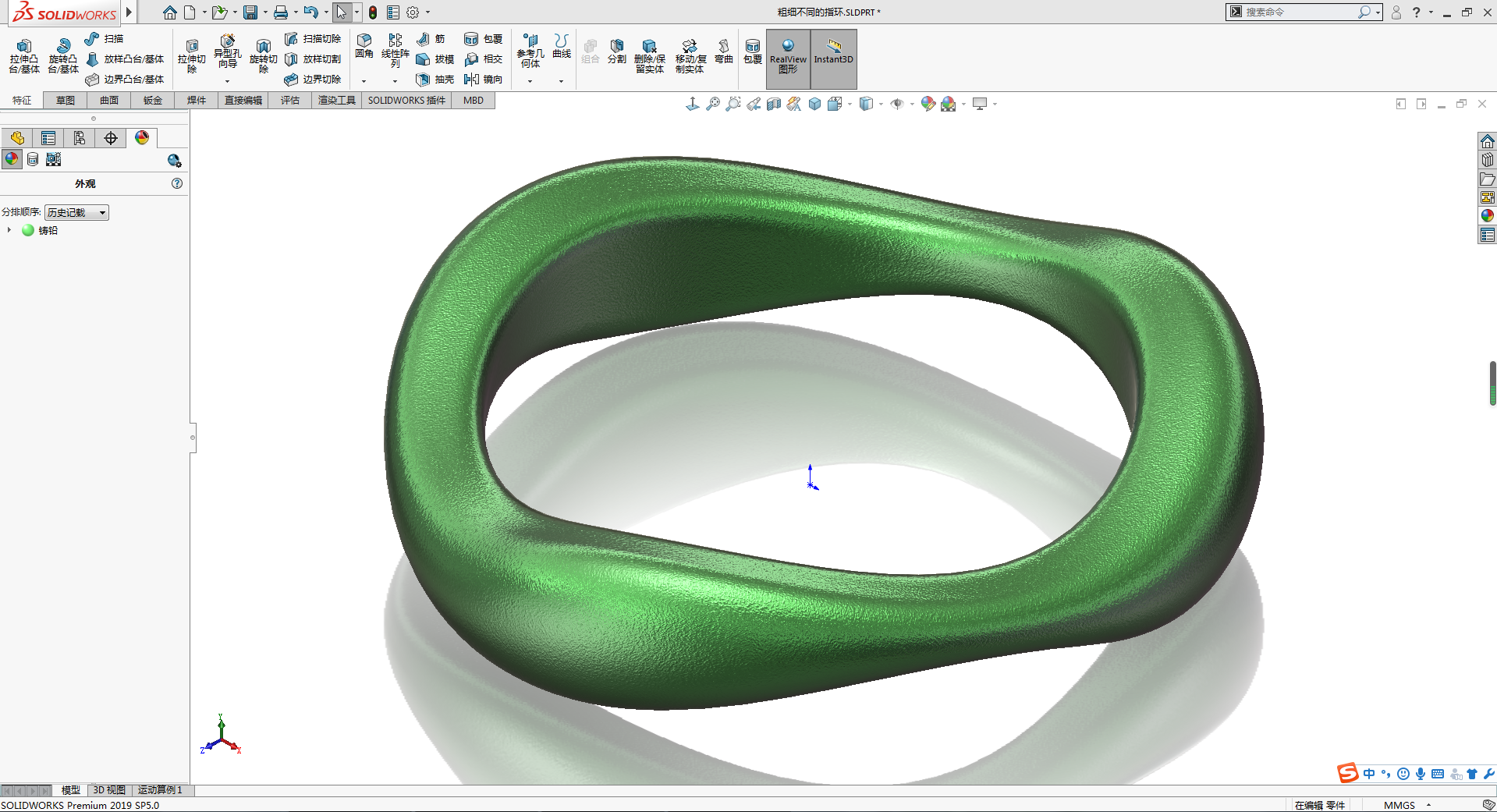Switch to the 草图 (Sketch) tab

click(x=66, y=101)
